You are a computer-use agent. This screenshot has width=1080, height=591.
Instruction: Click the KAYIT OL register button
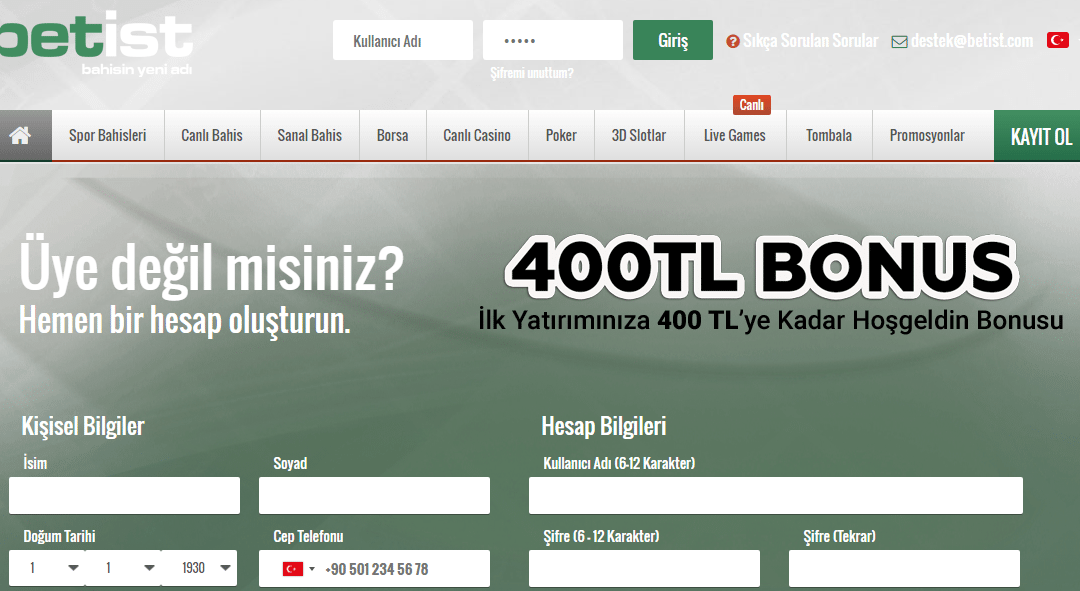[1037, 136]
